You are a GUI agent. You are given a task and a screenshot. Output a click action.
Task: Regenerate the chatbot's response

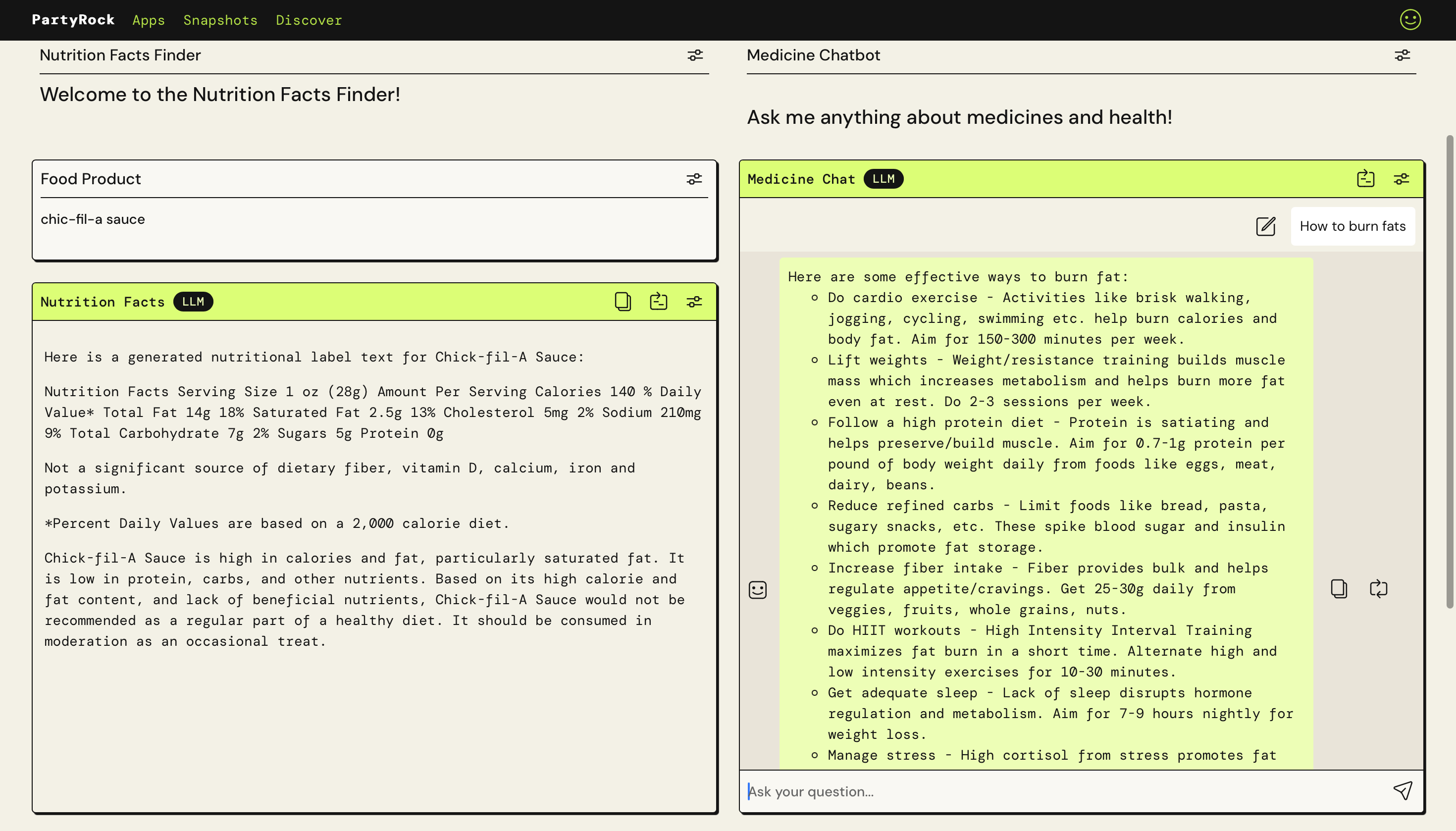point(1378,588)
